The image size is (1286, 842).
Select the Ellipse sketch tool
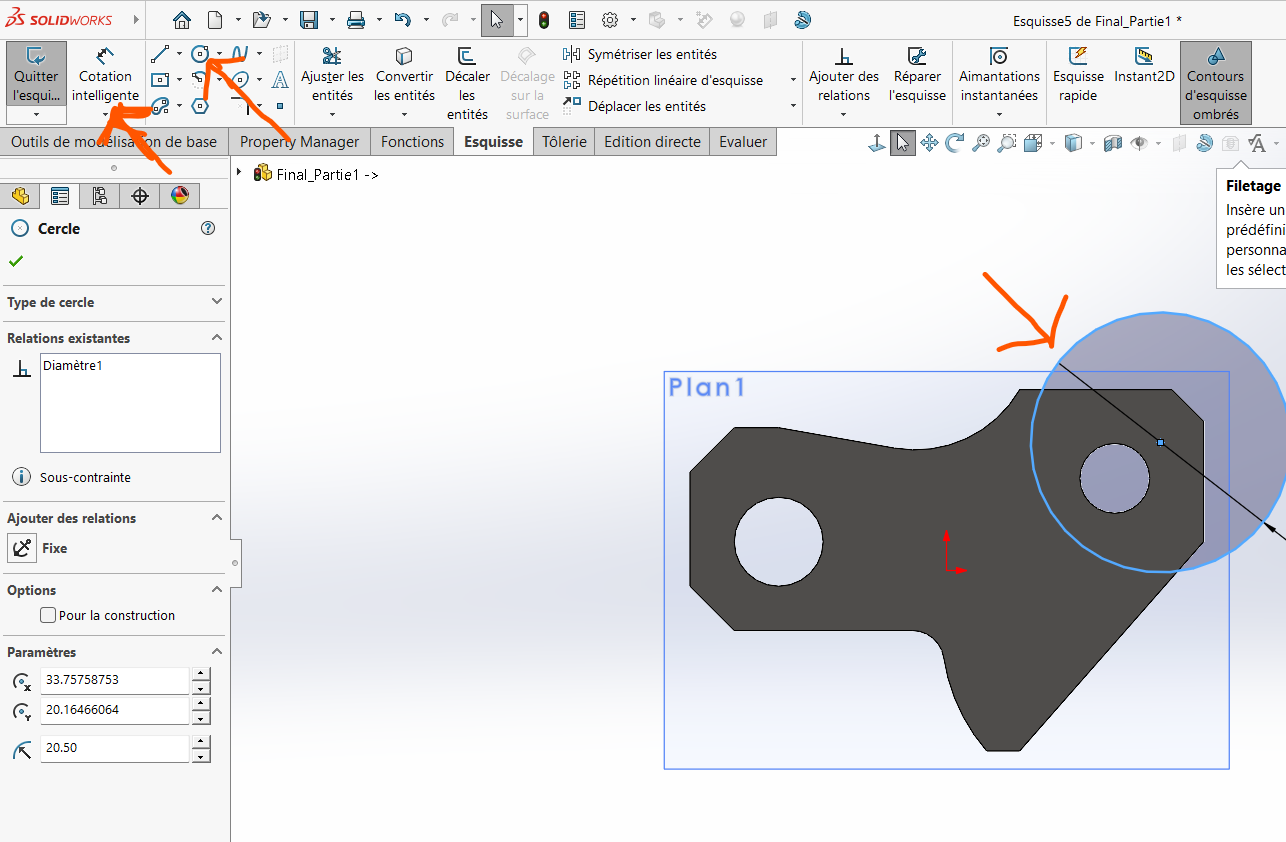pos(240,80)
